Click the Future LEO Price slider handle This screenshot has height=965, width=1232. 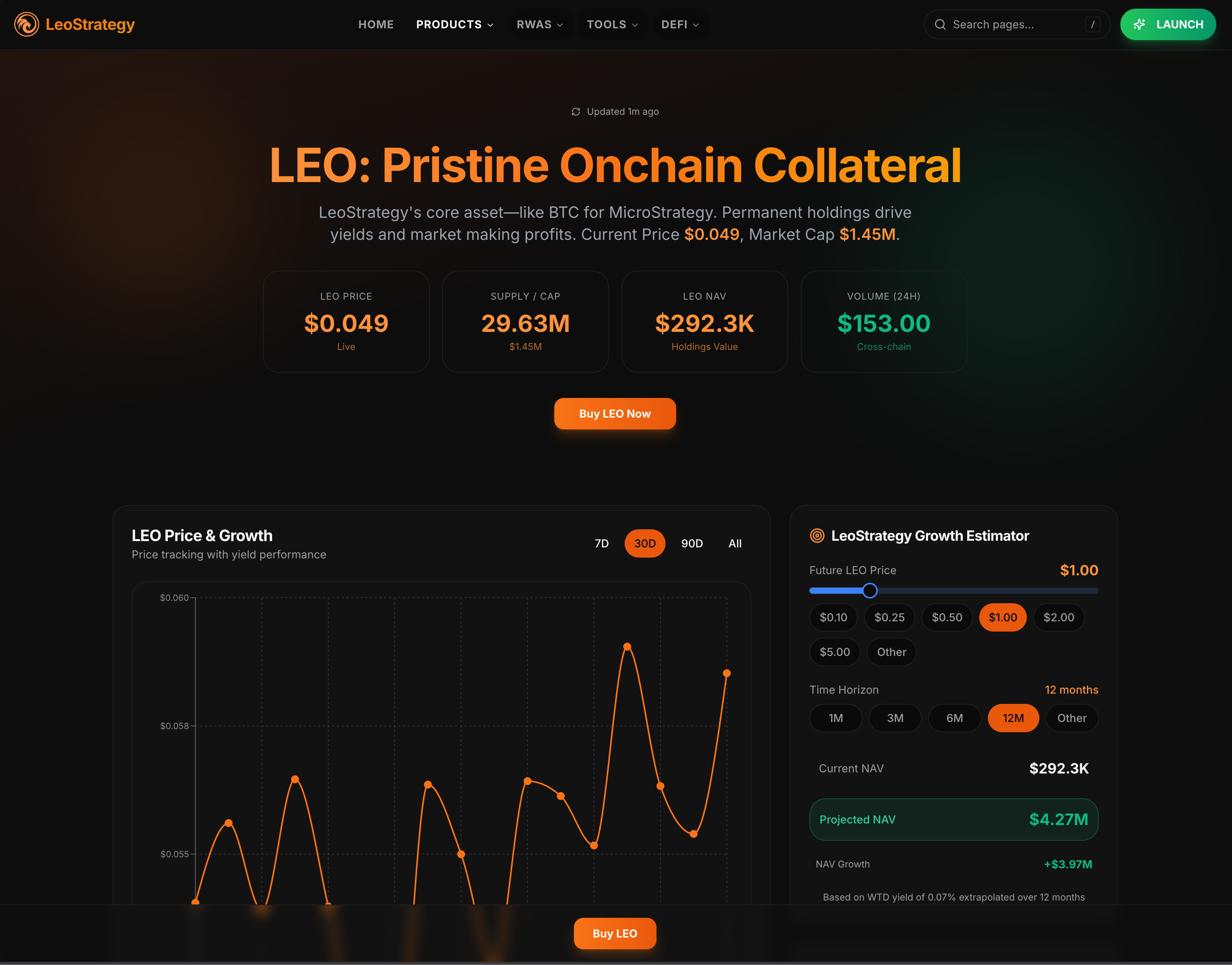(870, 590)
